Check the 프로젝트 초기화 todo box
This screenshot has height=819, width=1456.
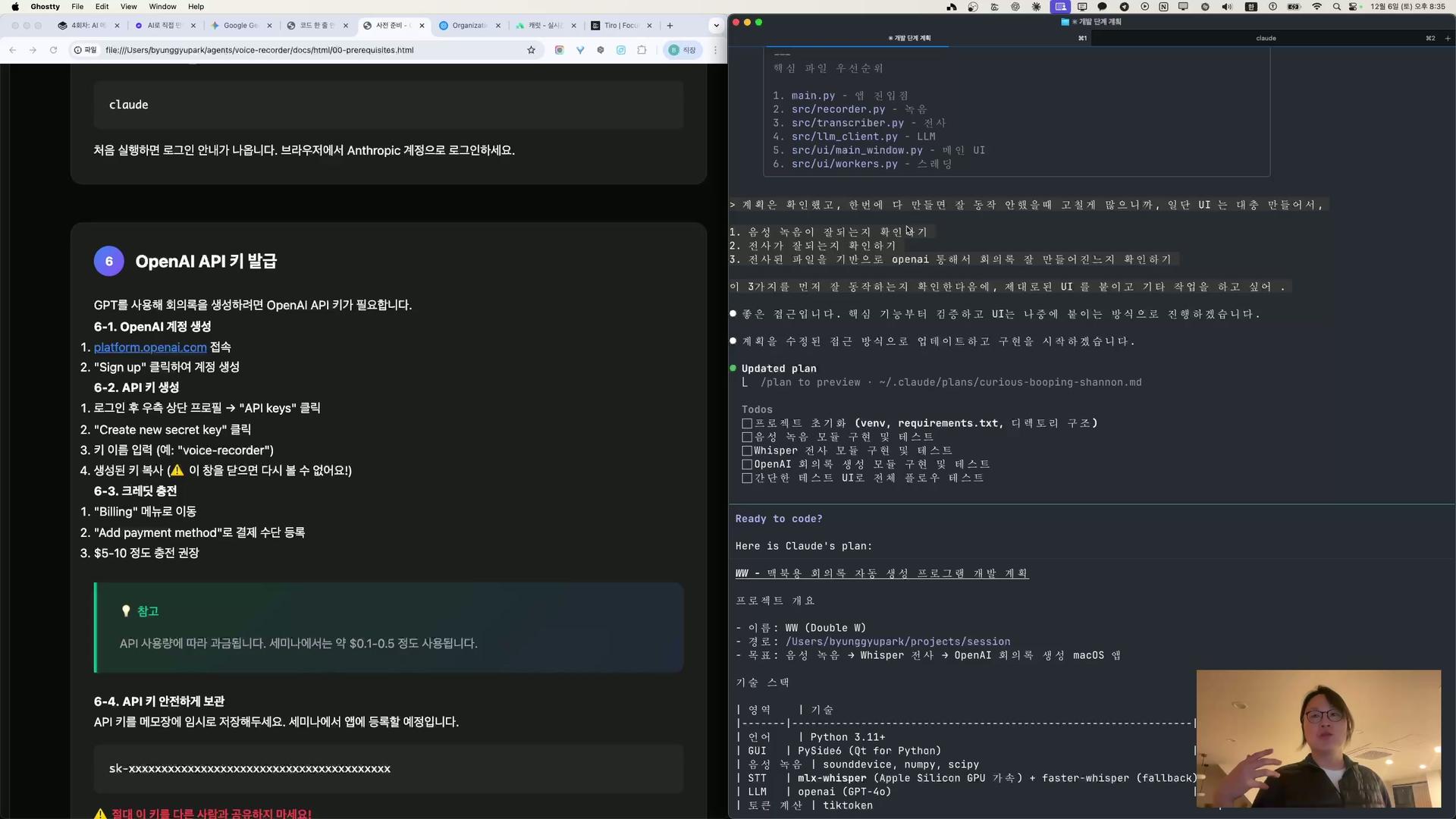tap(747, 424)
